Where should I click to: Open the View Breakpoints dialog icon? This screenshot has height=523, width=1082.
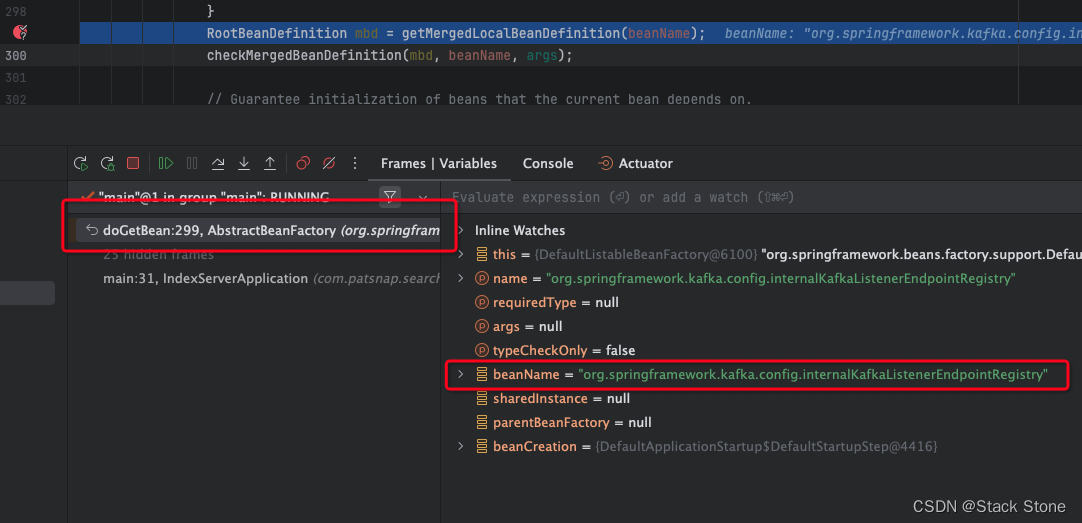(302, 164)
